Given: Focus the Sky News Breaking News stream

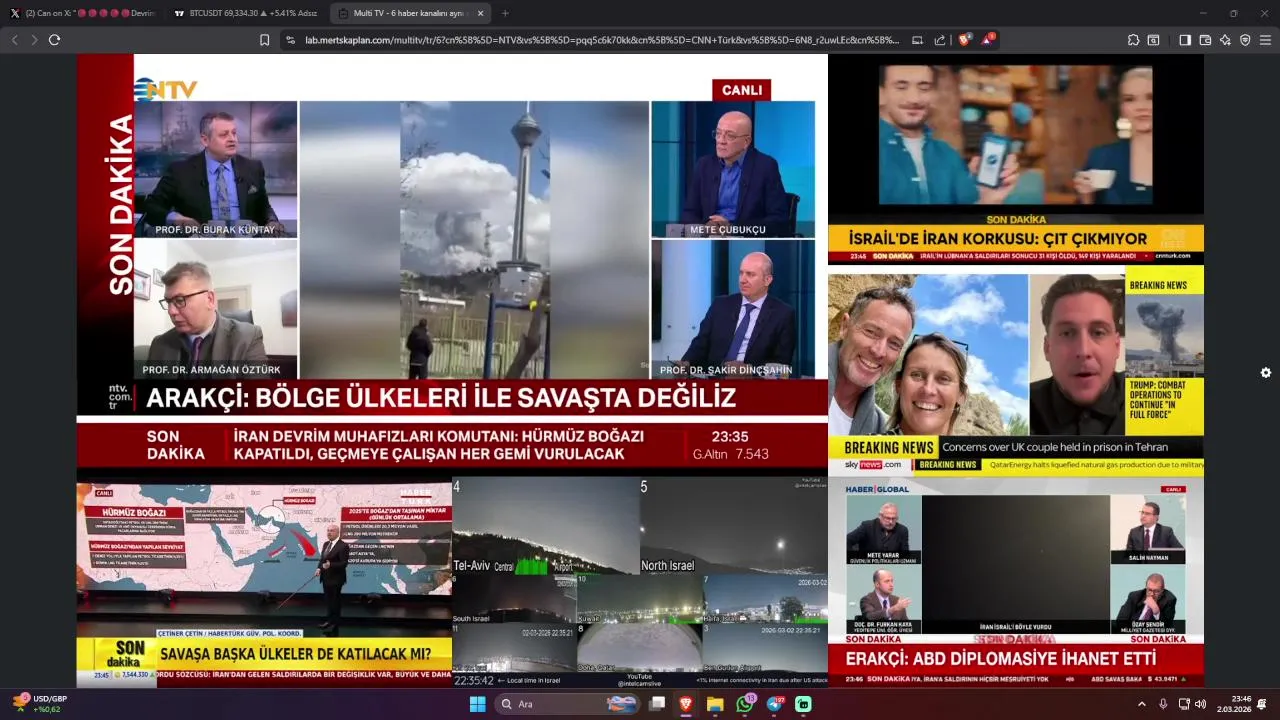Looking at the screenshot, I should 1016,370.
